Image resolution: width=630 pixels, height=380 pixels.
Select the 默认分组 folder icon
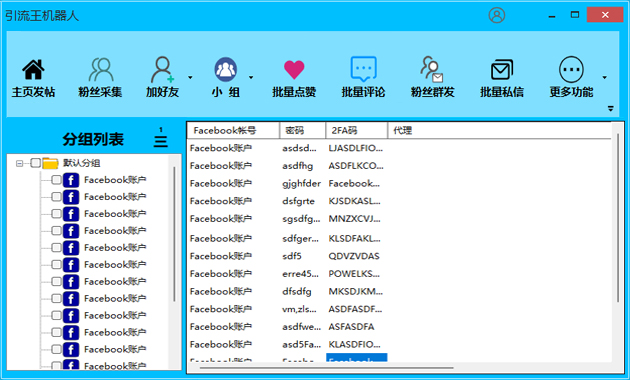tap(50, 163)
